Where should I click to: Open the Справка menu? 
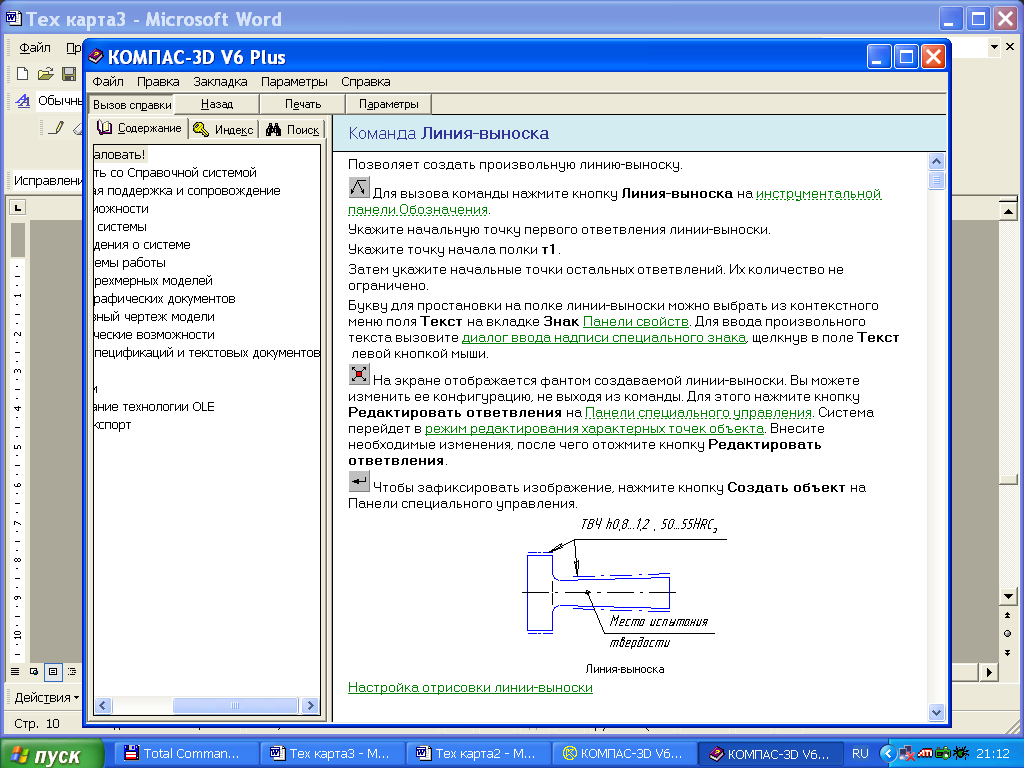click(x=366, y=82)
